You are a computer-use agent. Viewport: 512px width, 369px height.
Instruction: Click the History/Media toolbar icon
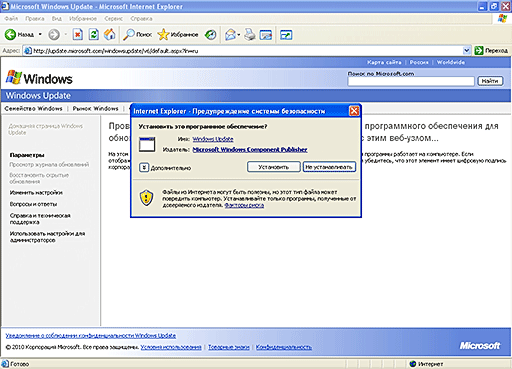[x=210, y=34]
